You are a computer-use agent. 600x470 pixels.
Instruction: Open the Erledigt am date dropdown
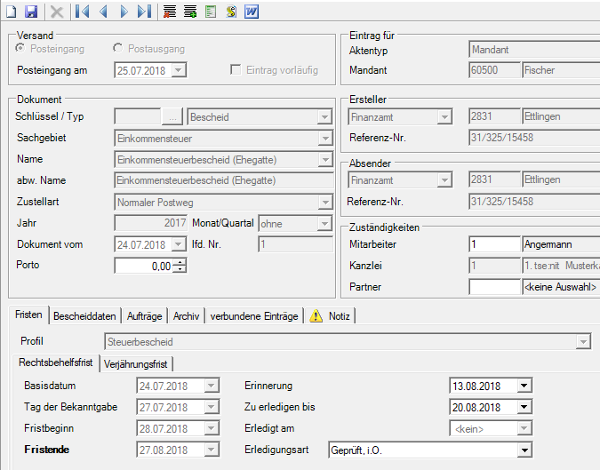point(524,428)
